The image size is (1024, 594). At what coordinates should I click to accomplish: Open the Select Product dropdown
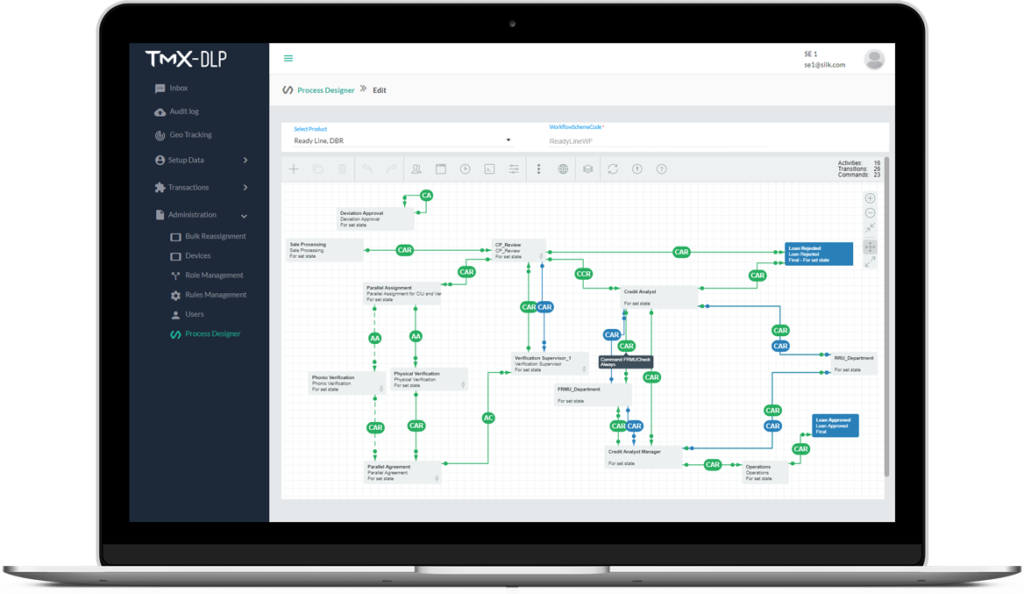click(402, 140)
